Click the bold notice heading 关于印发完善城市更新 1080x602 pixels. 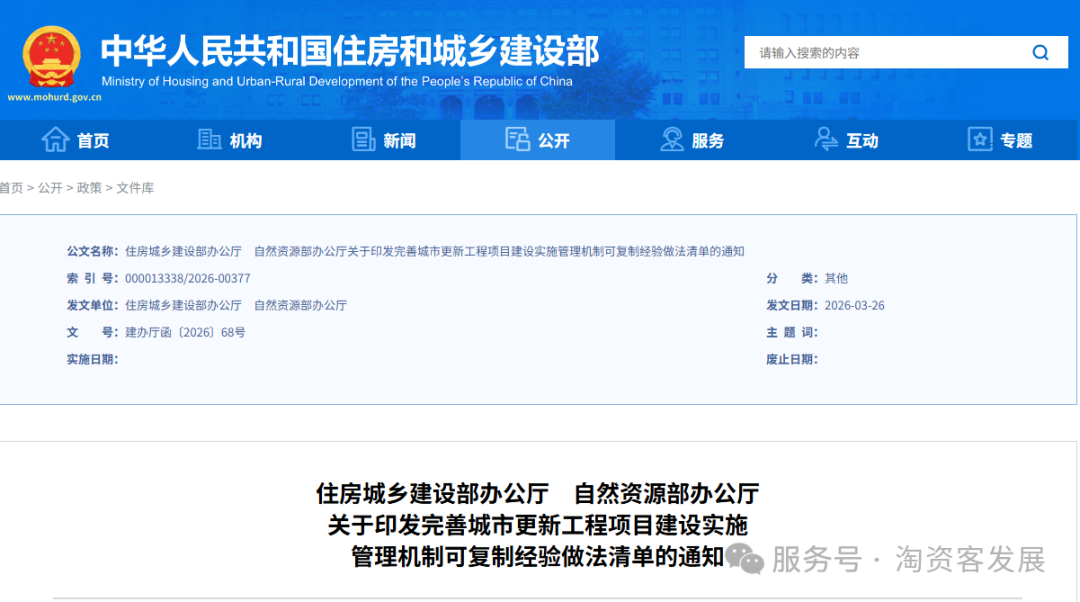point(538,525)
